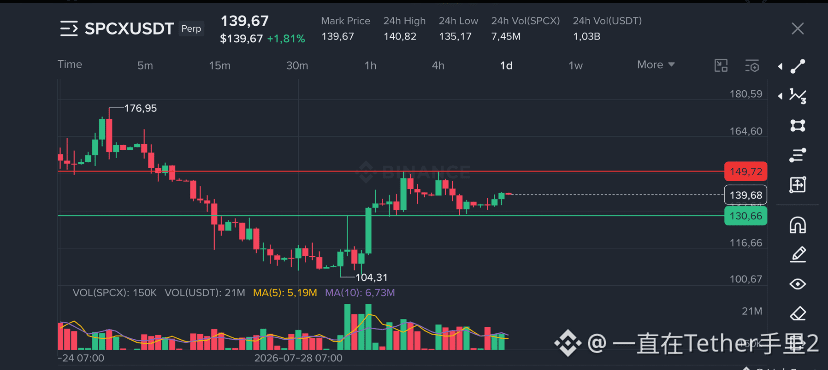Click the current price 139,68 label
The width and height of the screenshot is (828, 370).
coord(746,195)
